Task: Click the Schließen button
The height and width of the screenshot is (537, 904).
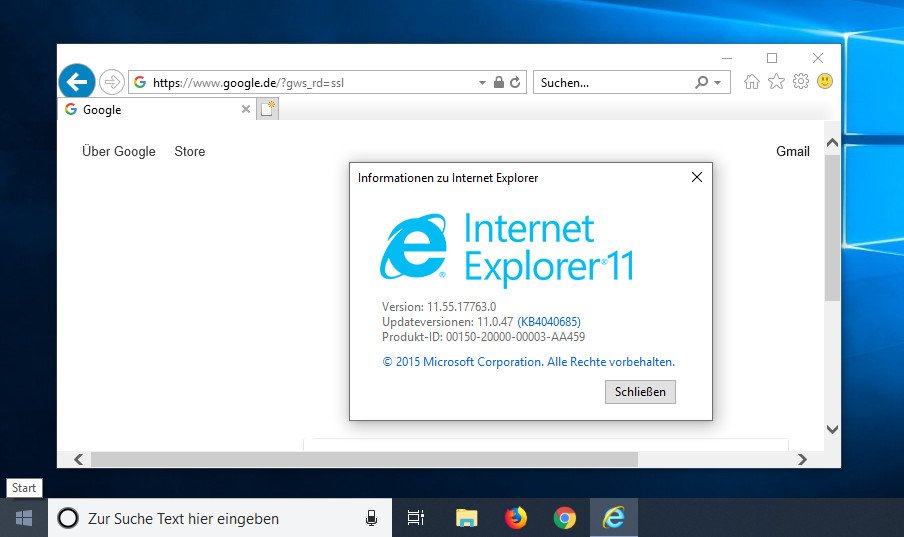Action: [x=640, y=392]
